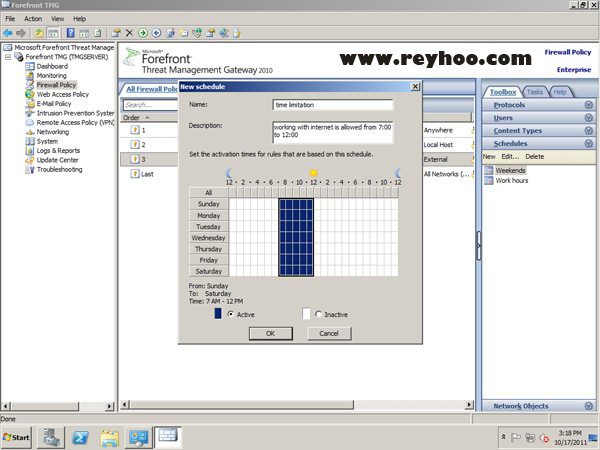Image resolution: width=600 pixels, height=450 pixels.
Task: Click Delete in the Schedules toolbar
Action: pos(535,157)
